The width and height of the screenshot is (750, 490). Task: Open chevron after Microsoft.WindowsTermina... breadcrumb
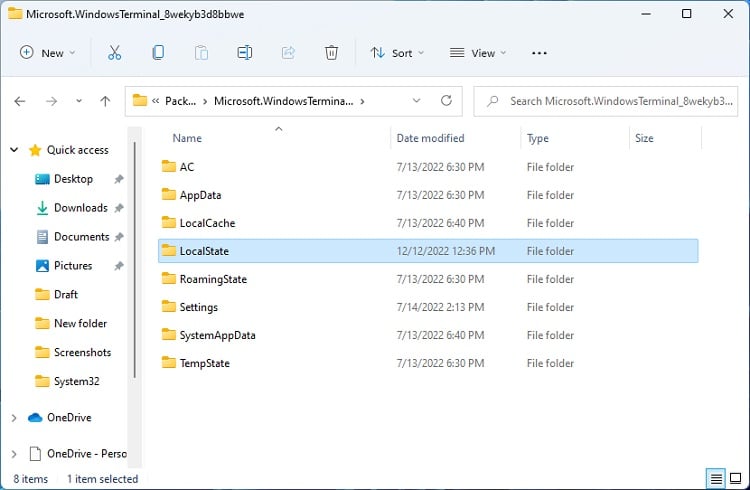pyautogui.click(x=363, y=101)
